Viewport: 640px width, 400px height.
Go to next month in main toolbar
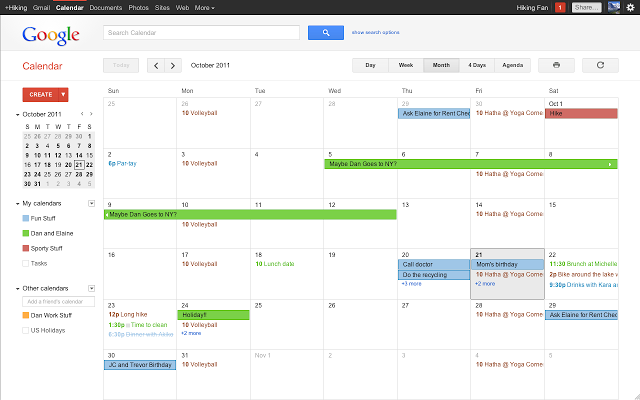[173, 66]
